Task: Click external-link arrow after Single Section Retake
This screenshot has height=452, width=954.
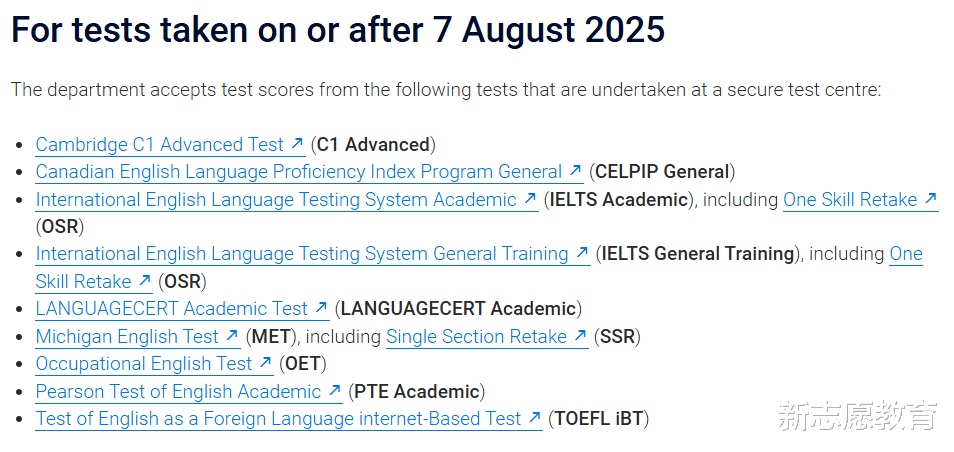Action: click(580, 337)
